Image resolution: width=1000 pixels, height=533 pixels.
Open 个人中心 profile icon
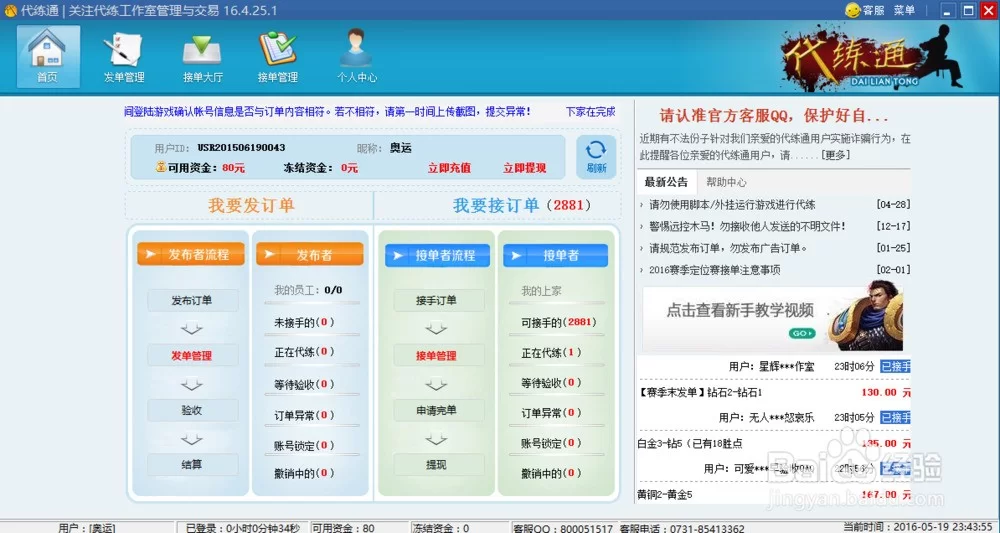(x=356, y=55)
